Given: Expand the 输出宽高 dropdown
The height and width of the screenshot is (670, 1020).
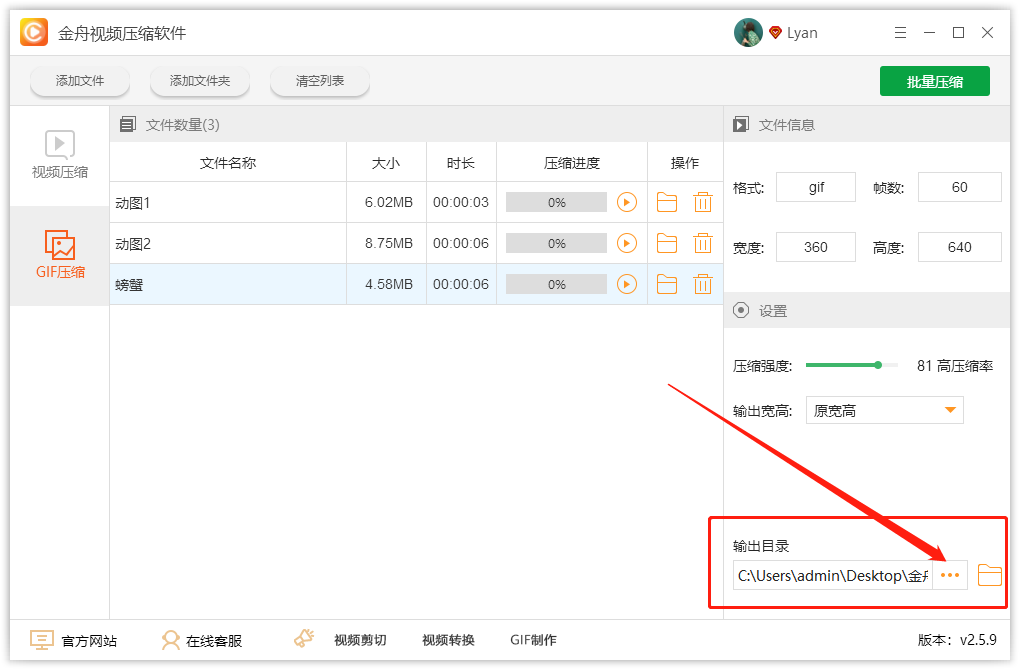Looking at the screenshot, I should click(884, 411).
